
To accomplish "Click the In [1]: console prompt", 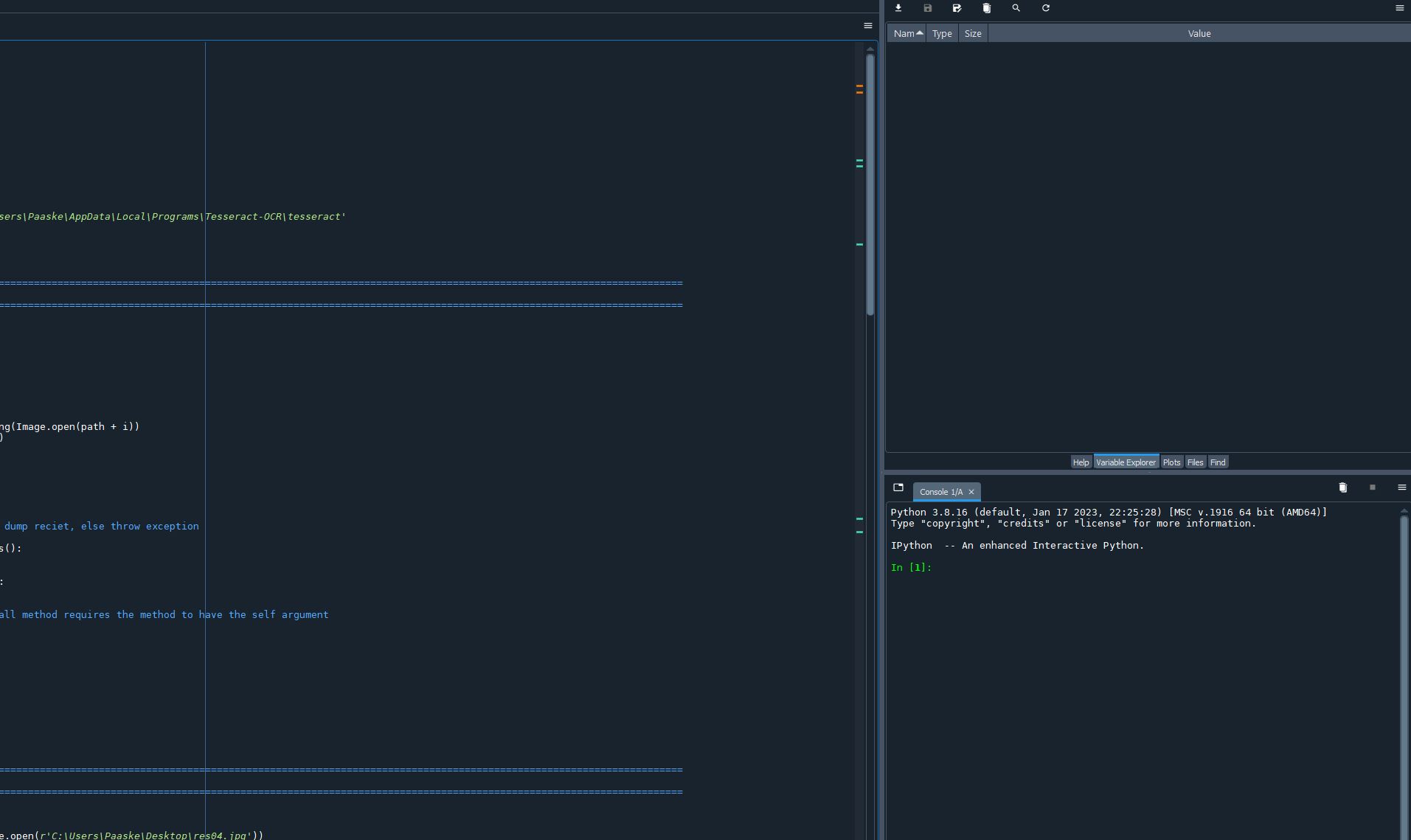I will [912, 567].
